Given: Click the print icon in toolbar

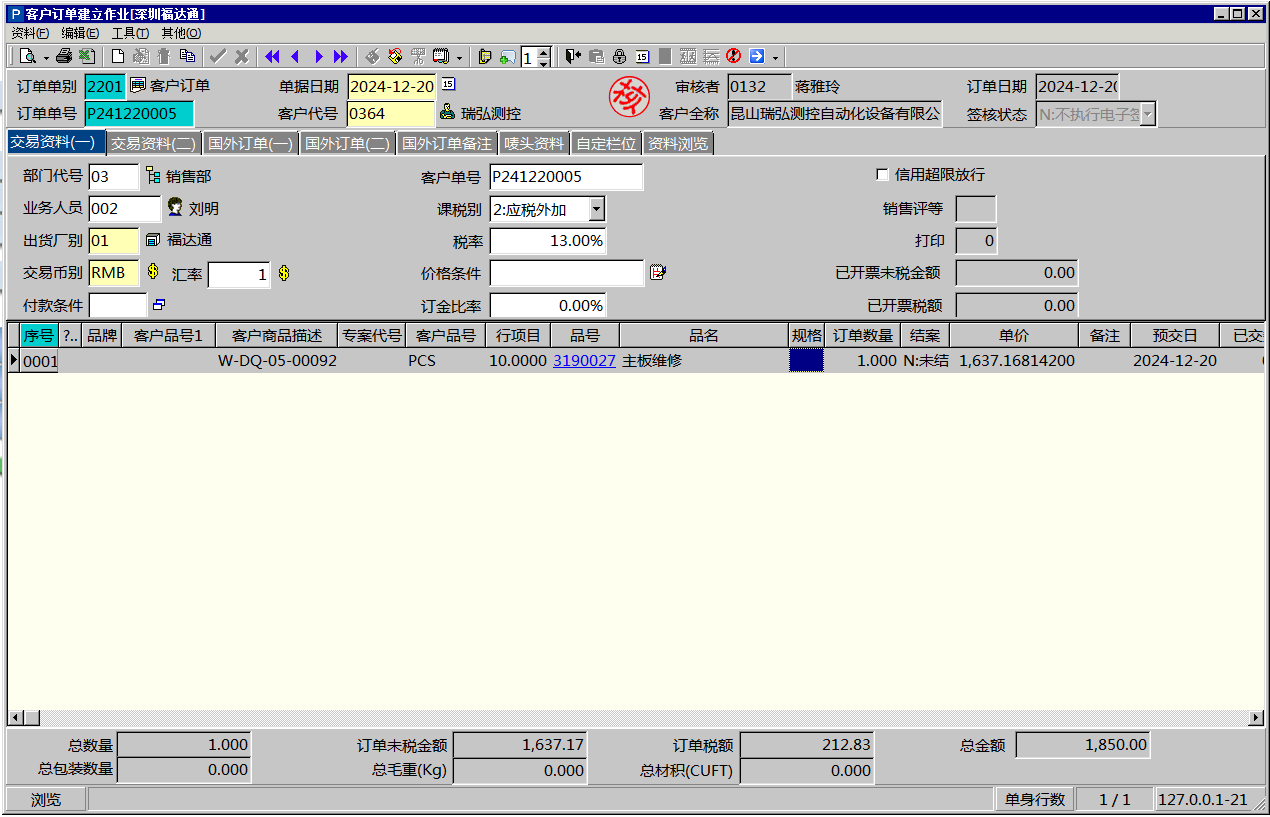Looking at the screenshot, I should 63,56.
